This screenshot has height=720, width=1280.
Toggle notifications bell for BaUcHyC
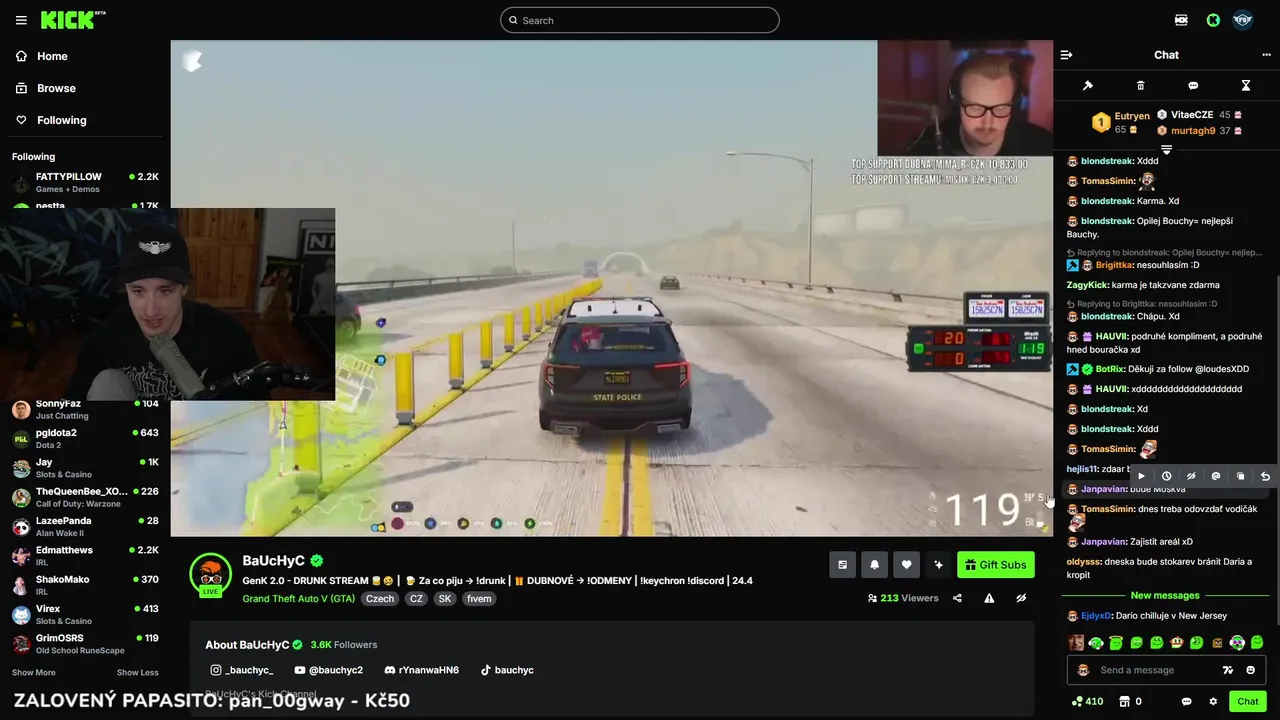pyautogui.click(x=874, y=565)
